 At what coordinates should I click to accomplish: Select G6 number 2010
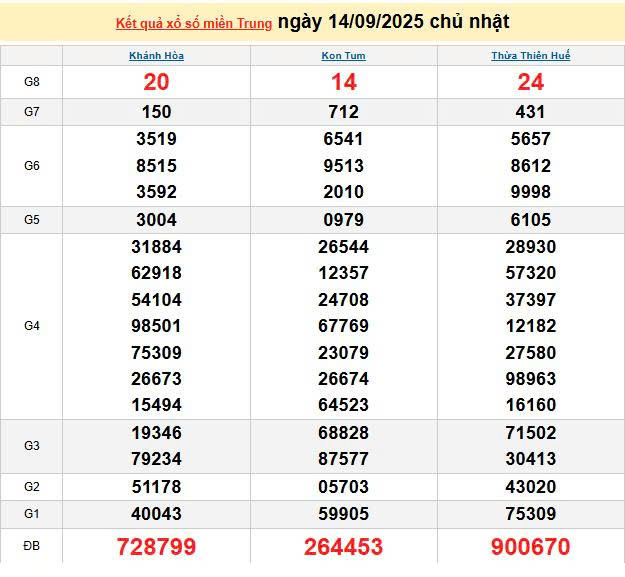344,192
